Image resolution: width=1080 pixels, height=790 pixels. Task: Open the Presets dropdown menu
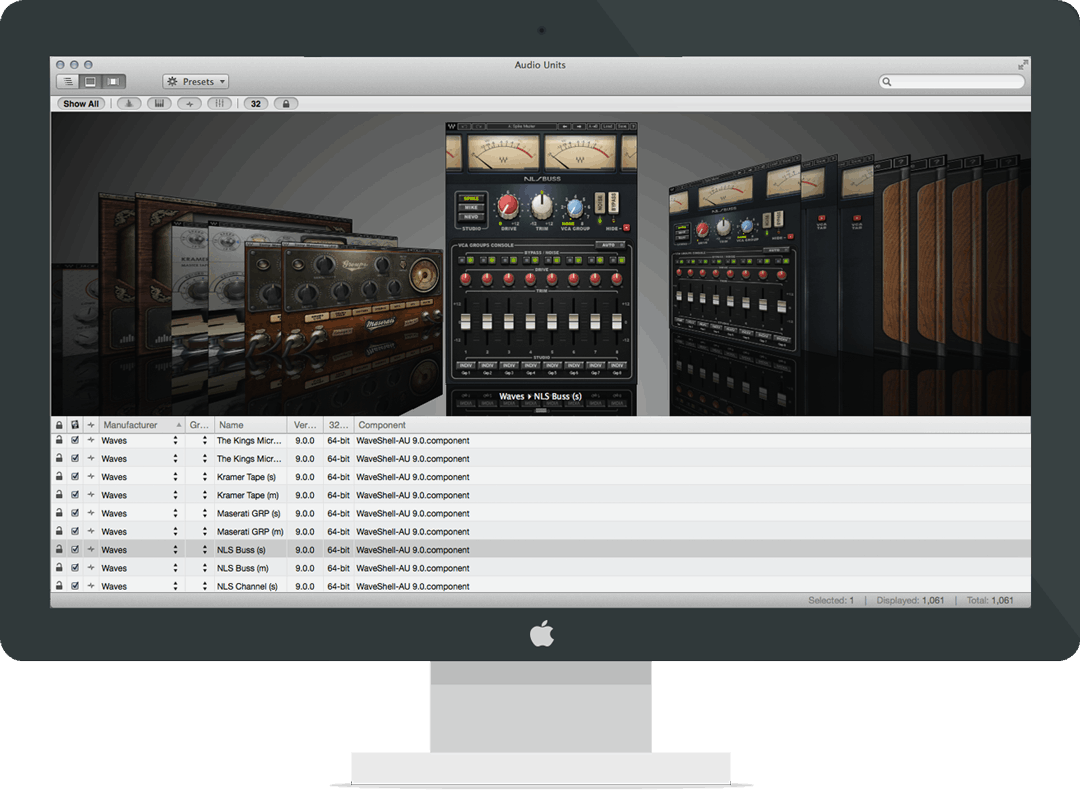(196, 81)
